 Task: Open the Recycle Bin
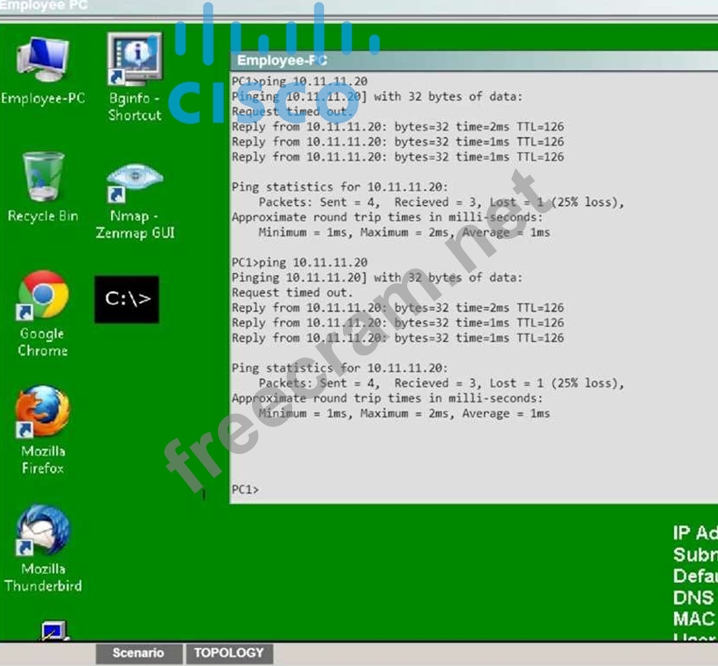[42, 180]
